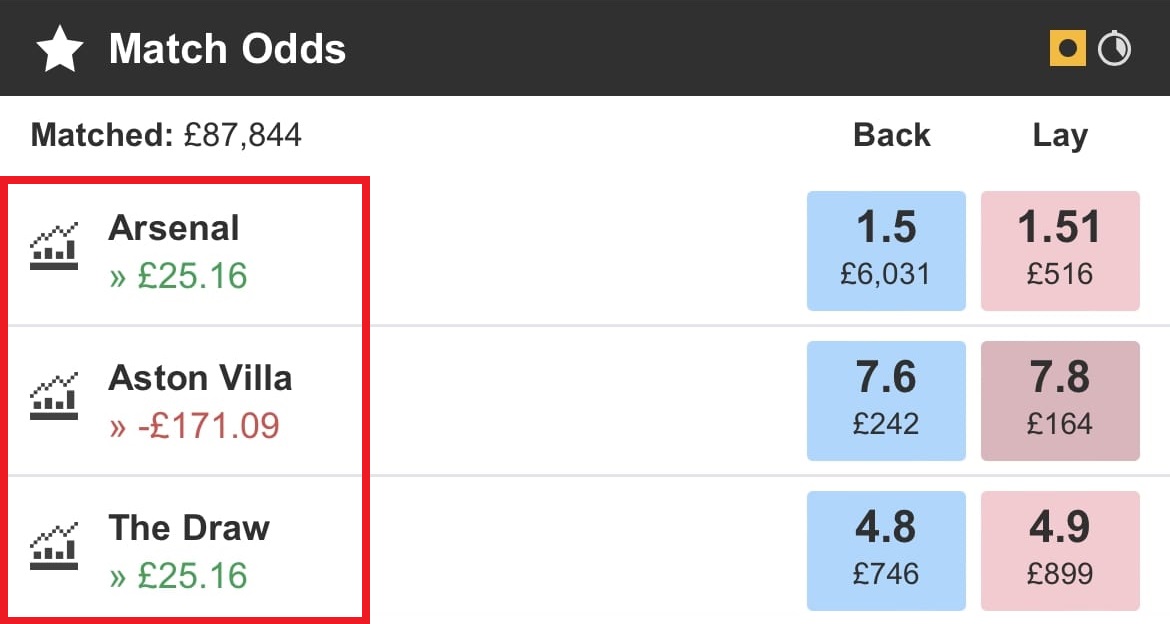This screenshot has height=624, width=1170.
Task: Click the Match Odds market title
Action: (227, 49)
